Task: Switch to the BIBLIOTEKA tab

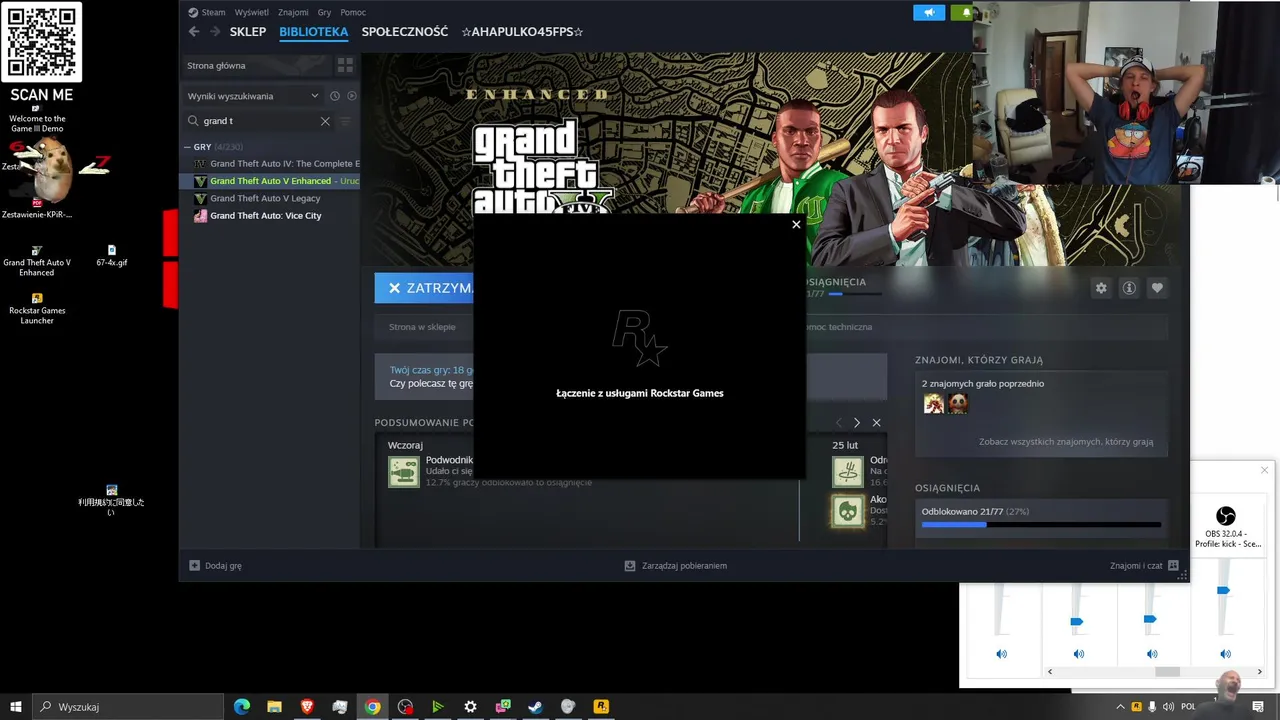Action: point(314,32)
